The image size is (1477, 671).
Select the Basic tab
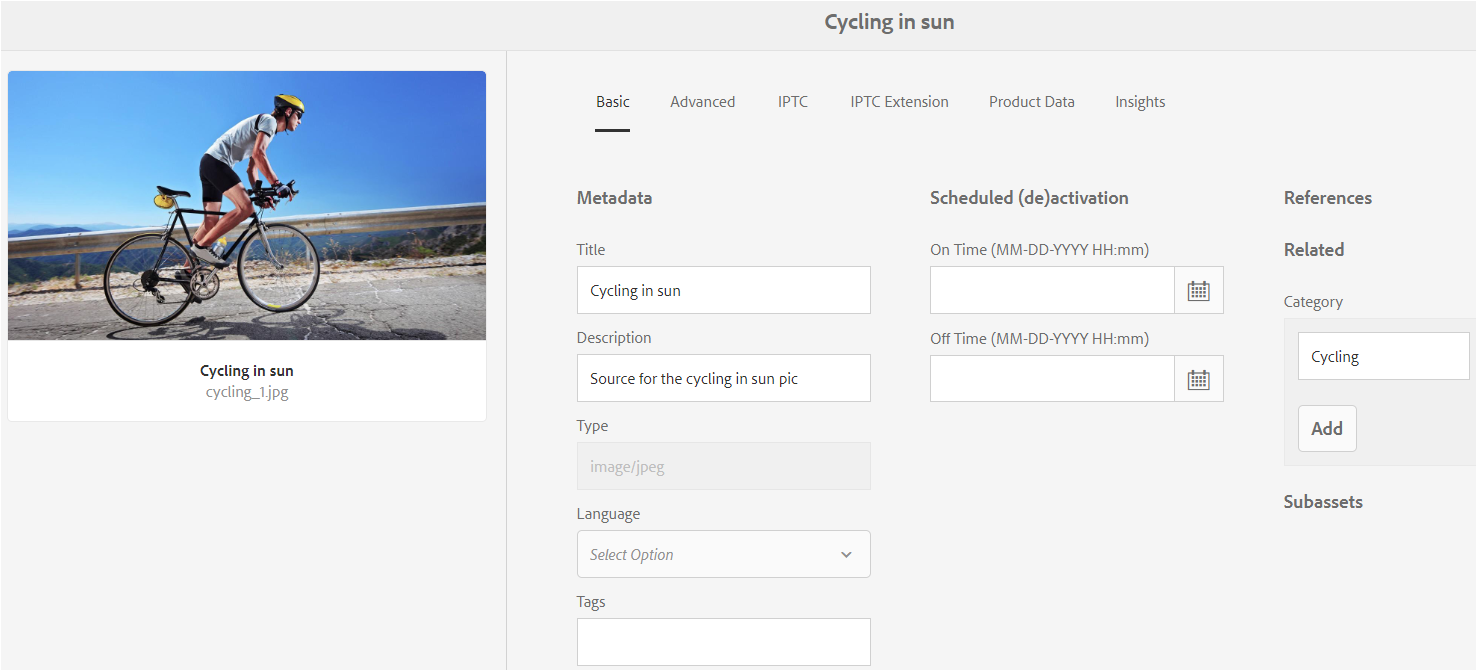[612, 102]
